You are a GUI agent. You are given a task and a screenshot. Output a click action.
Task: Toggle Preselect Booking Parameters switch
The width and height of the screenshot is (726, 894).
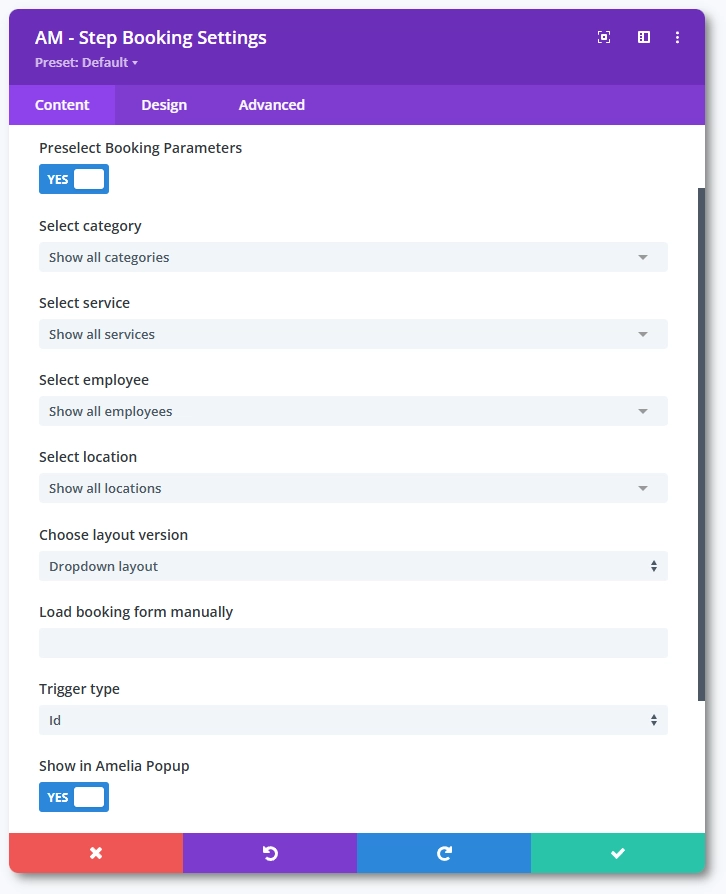[x=74, y=179]
